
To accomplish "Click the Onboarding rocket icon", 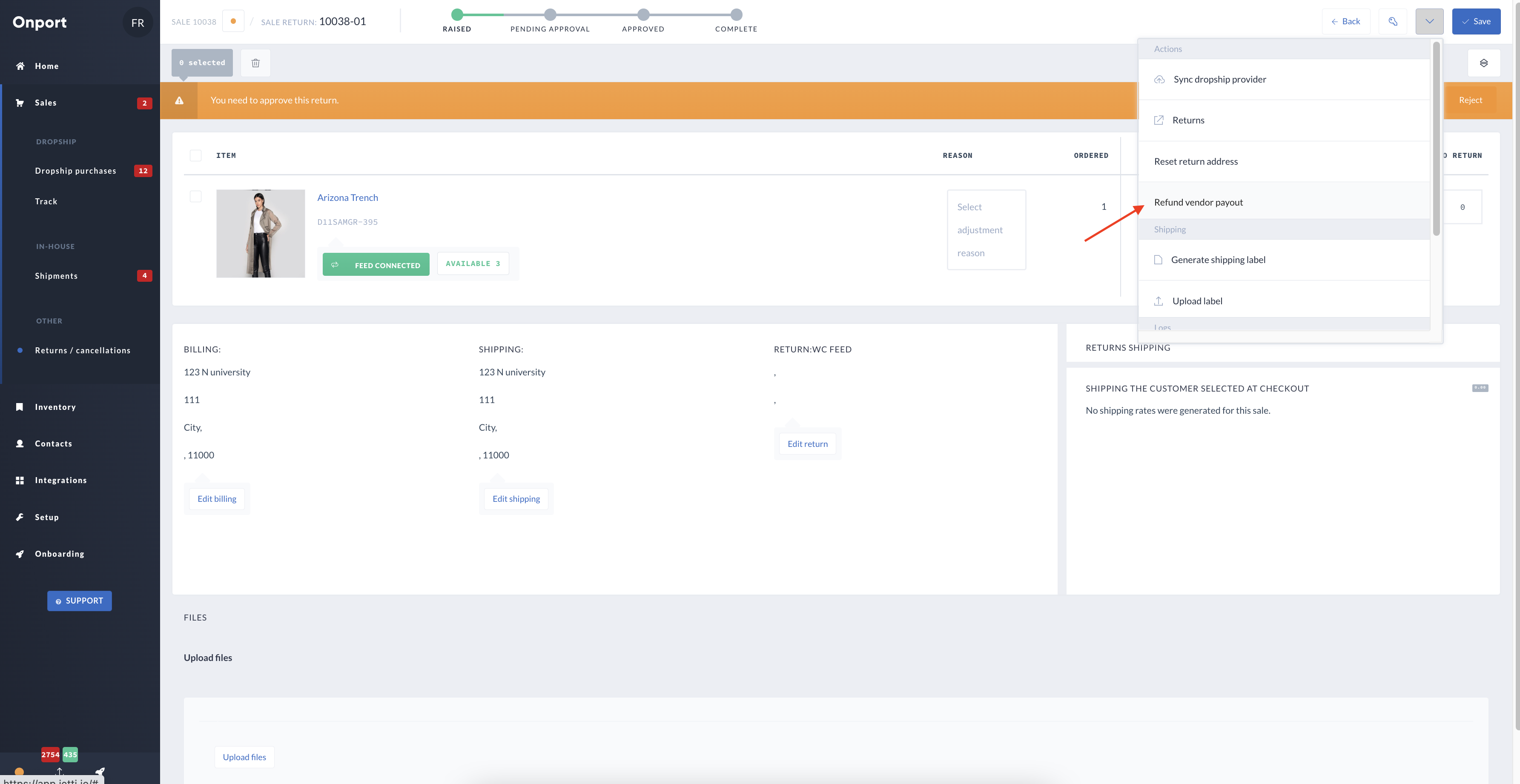I will (x=20, y=554).
